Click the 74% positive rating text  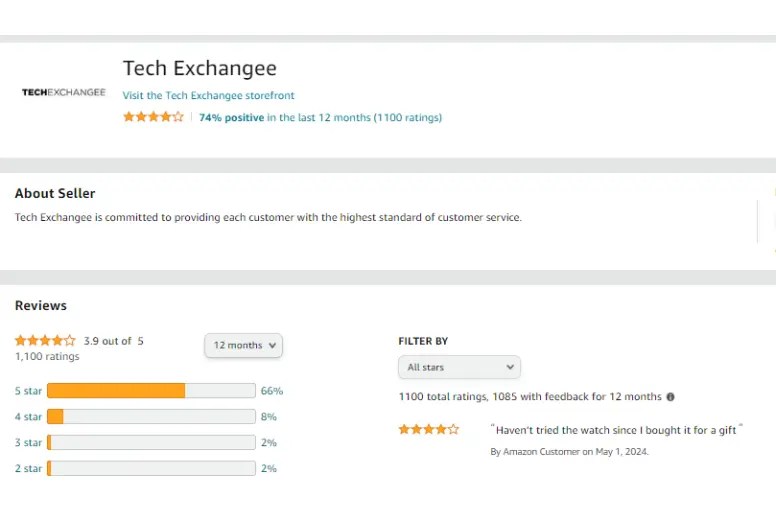coord(231,118)
